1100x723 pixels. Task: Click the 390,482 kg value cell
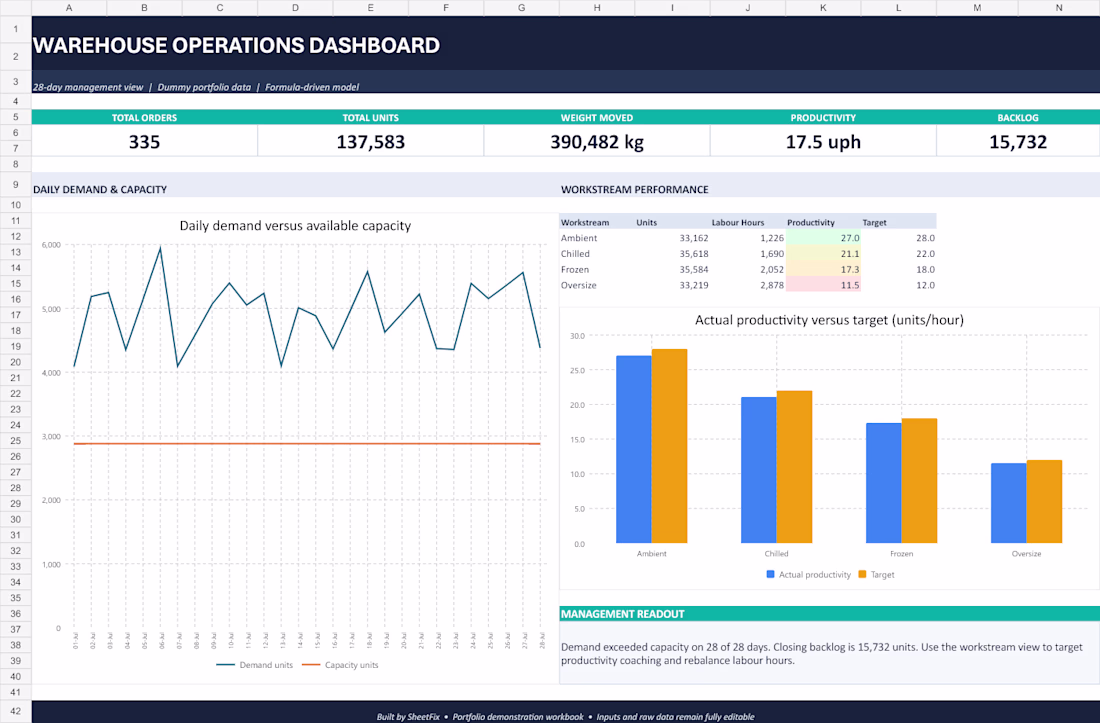tap(597, 142)
